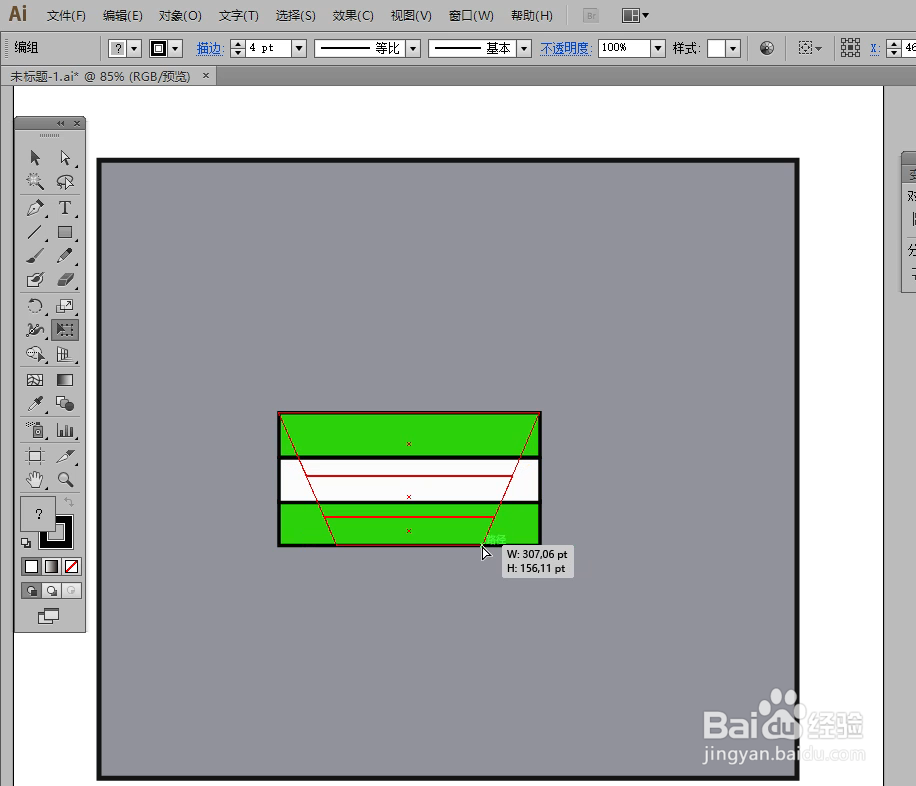
Task: Select the Pencil tool
Action: click(65, 256)
